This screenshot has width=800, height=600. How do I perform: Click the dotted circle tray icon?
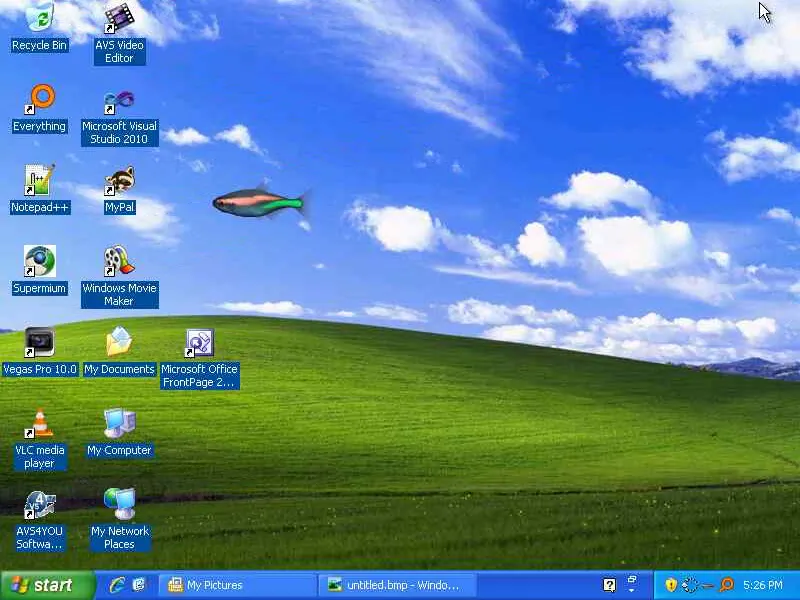[690, 585]
